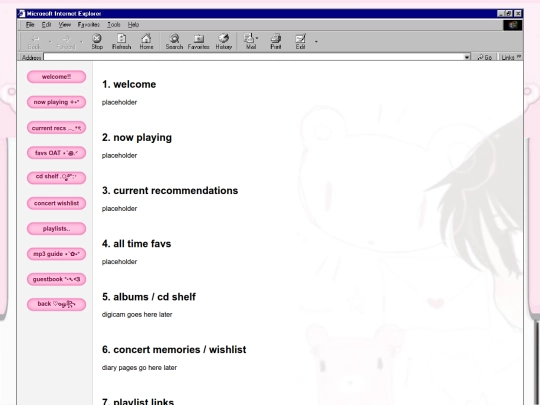Open the guestbook sidebar button

(56, 279)
